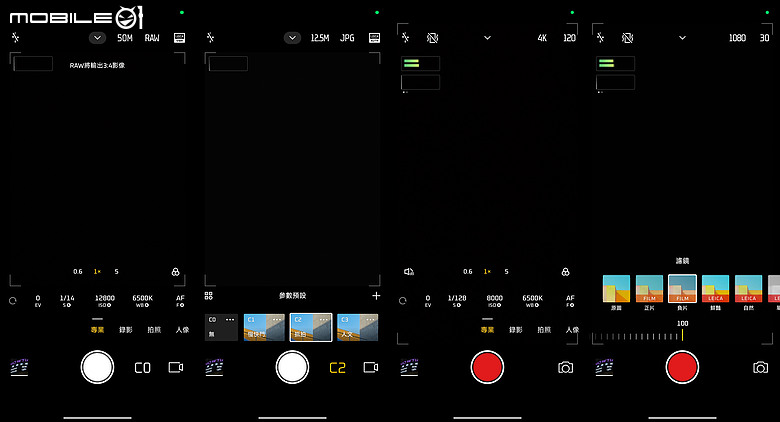Reset parameters beside the 1/128 shutter
Image resolution: width=780 pixels, height=422 pixels.
403,301
